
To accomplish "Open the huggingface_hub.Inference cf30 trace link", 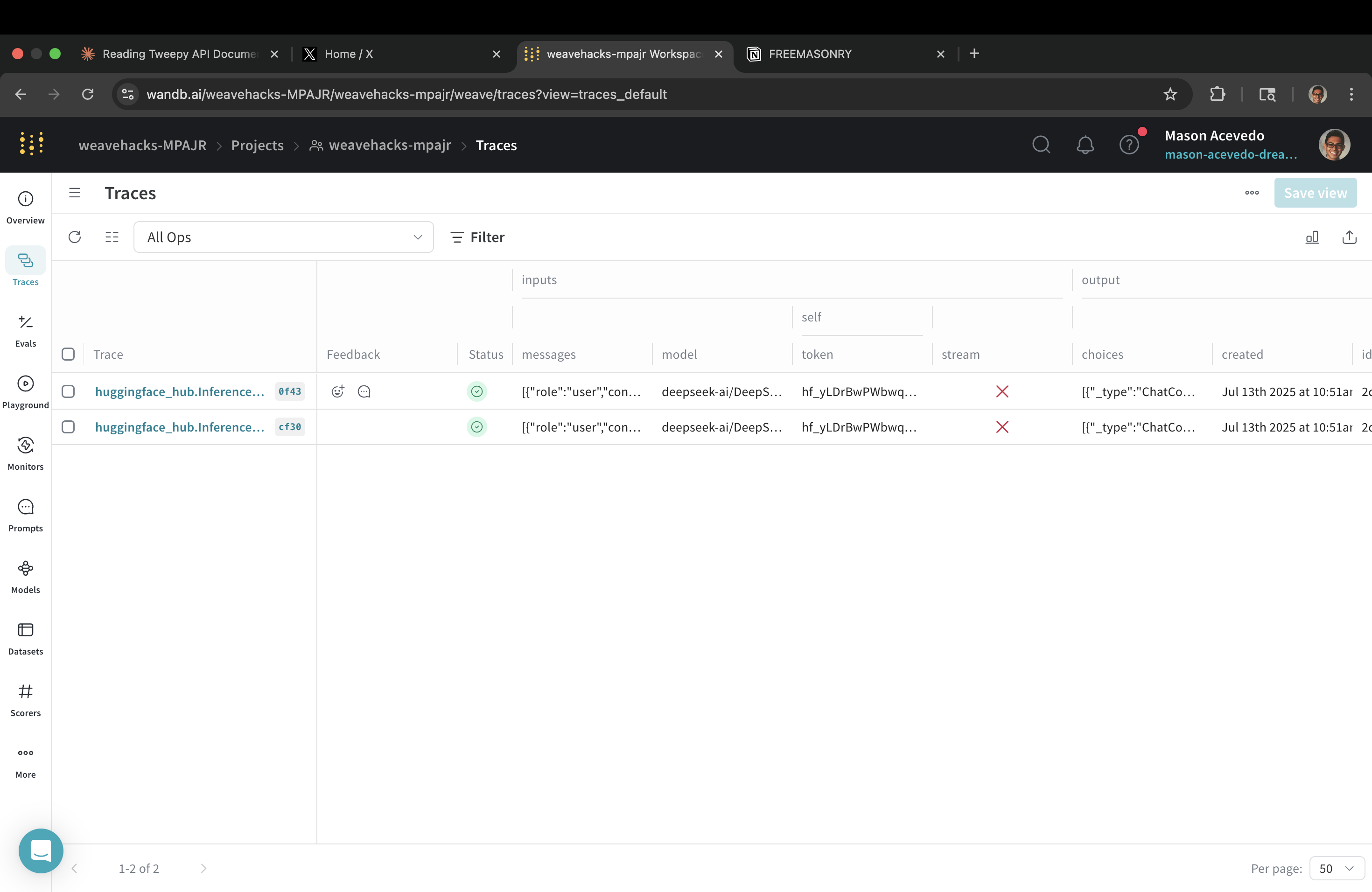I will coord(179,427).
